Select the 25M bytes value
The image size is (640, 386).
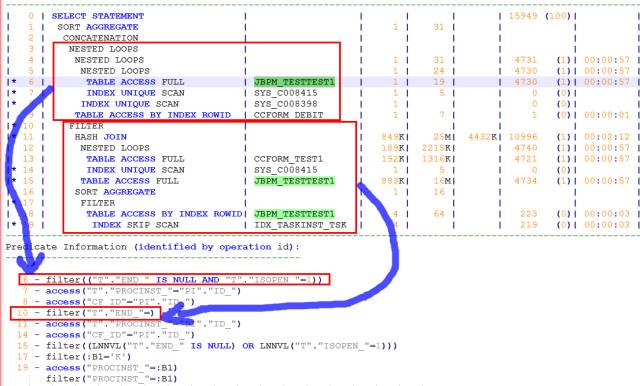click(442, 137)
